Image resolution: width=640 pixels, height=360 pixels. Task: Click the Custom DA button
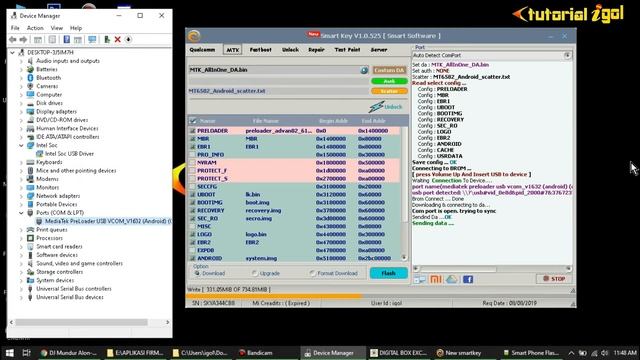389,70
